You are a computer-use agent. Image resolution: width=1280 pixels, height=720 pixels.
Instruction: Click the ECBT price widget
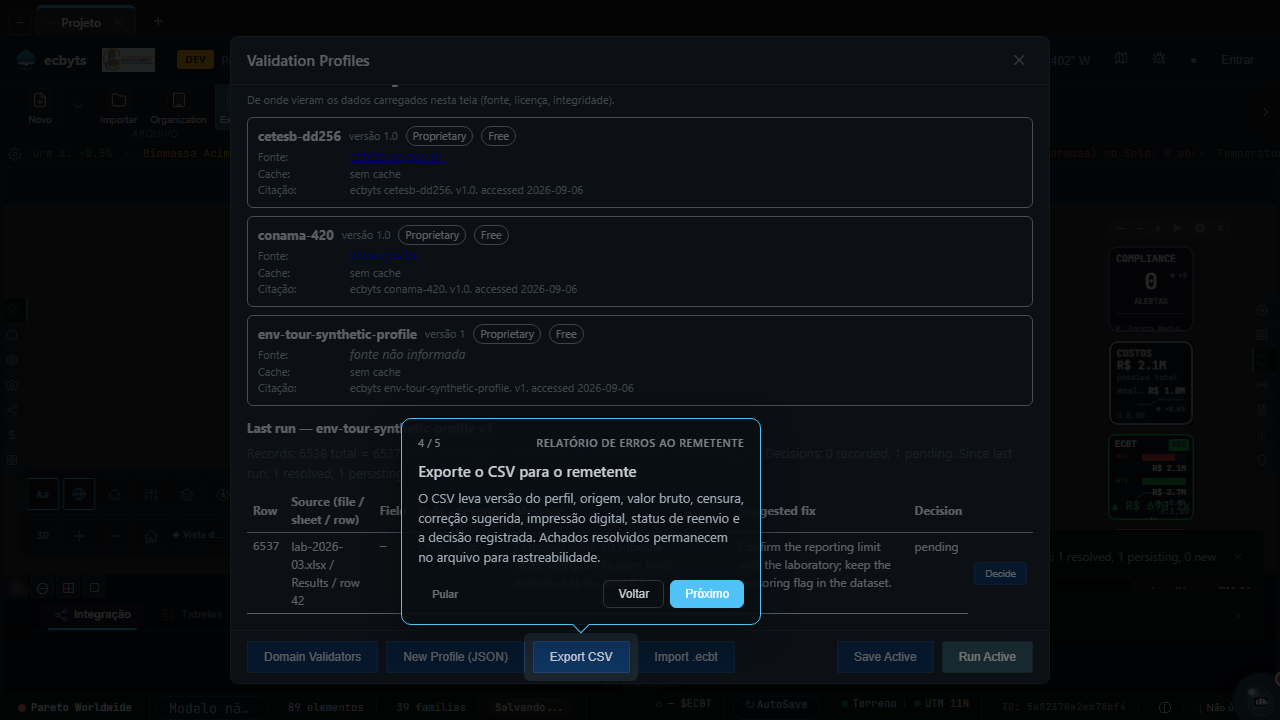pos(1151,478)
